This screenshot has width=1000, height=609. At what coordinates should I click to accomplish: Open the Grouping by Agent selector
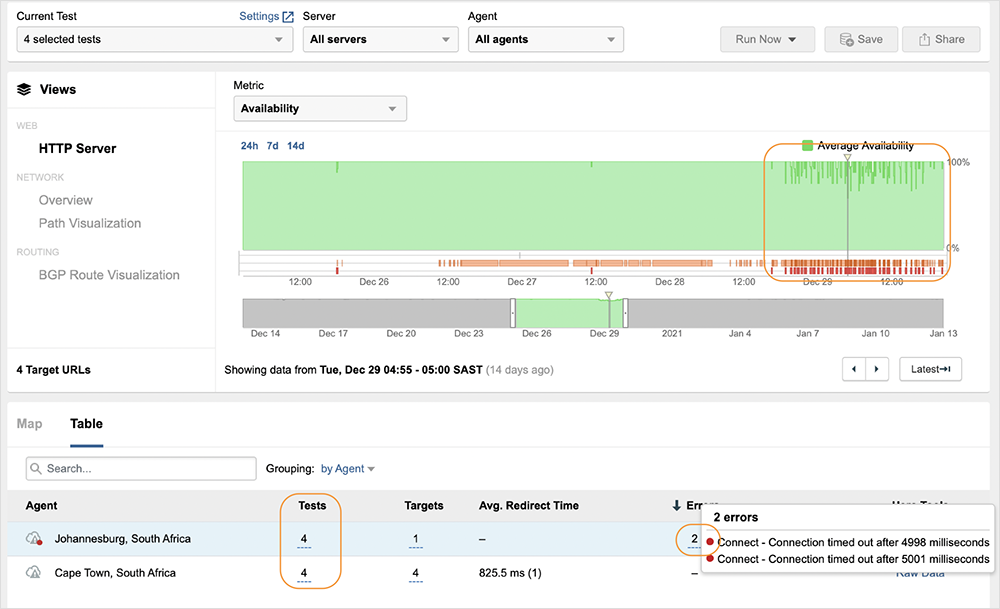point(348,469)
